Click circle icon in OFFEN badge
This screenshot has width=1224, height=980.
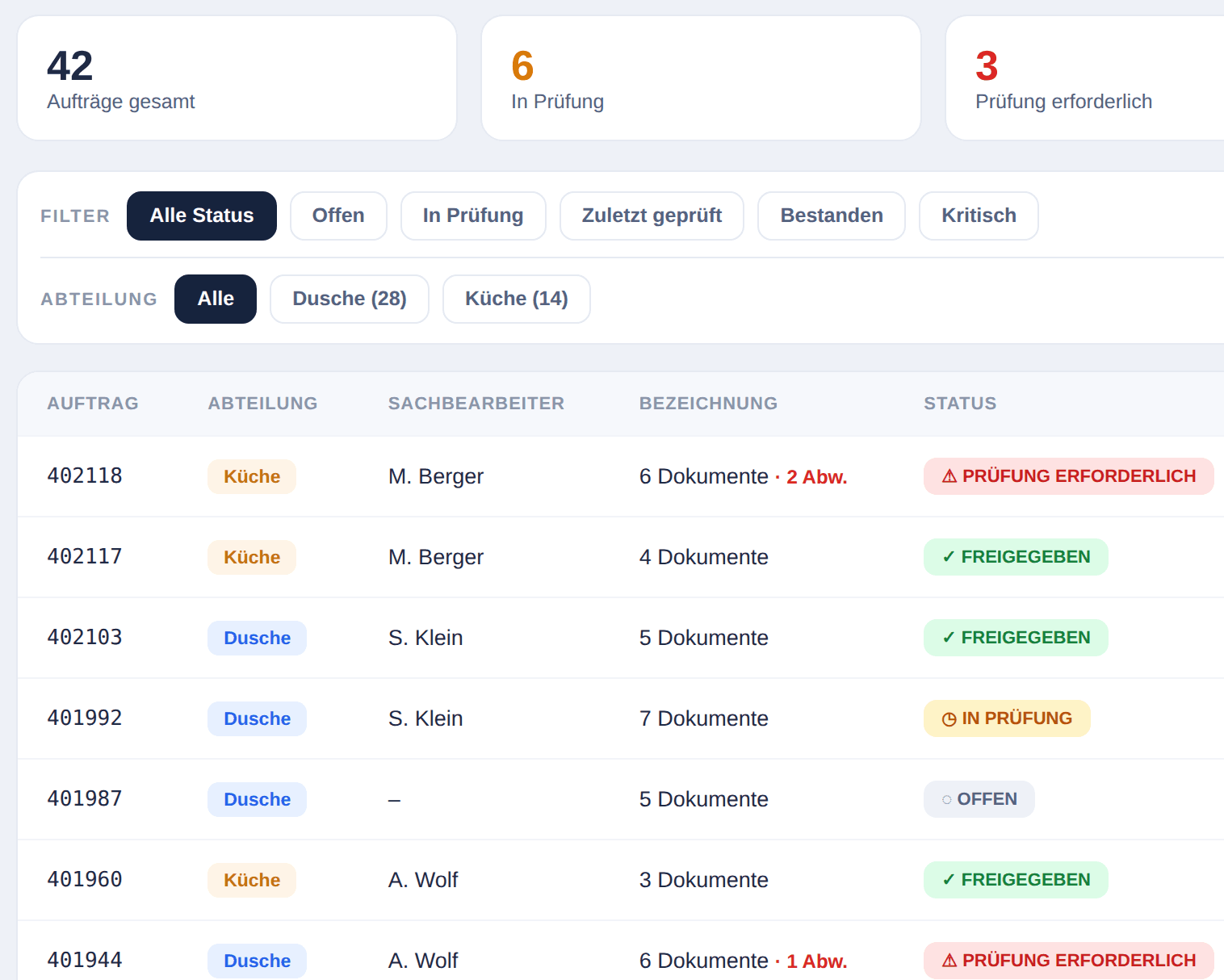coord(947,799)
